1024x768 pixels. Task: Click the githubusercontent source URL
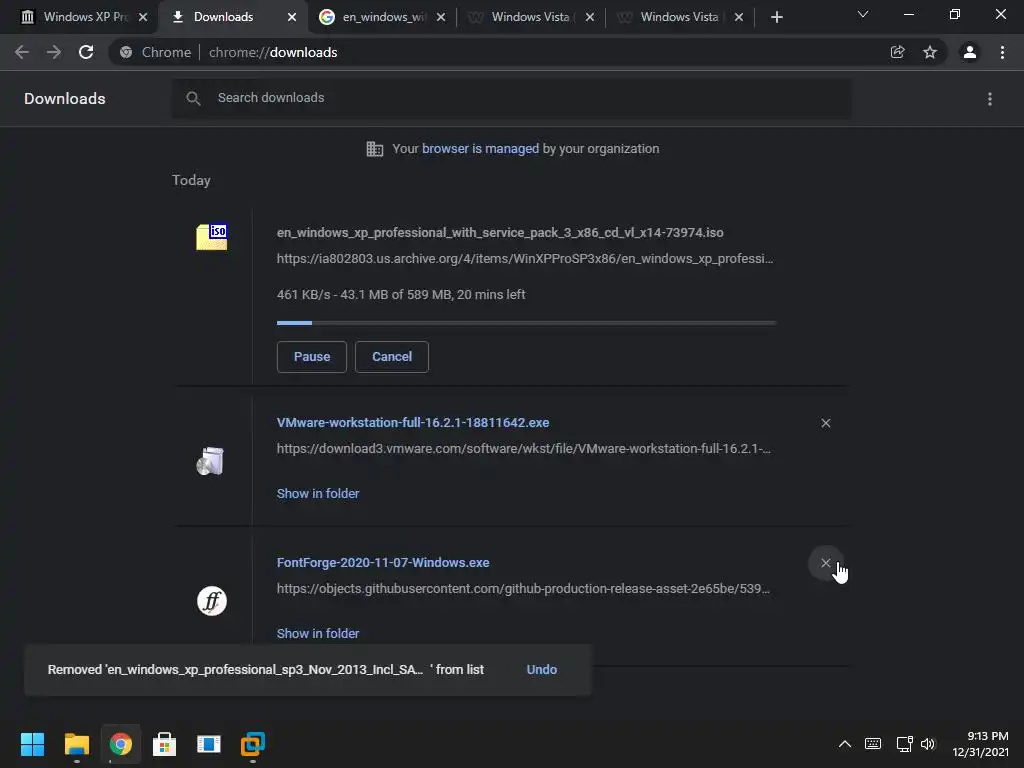coord(523,588)
